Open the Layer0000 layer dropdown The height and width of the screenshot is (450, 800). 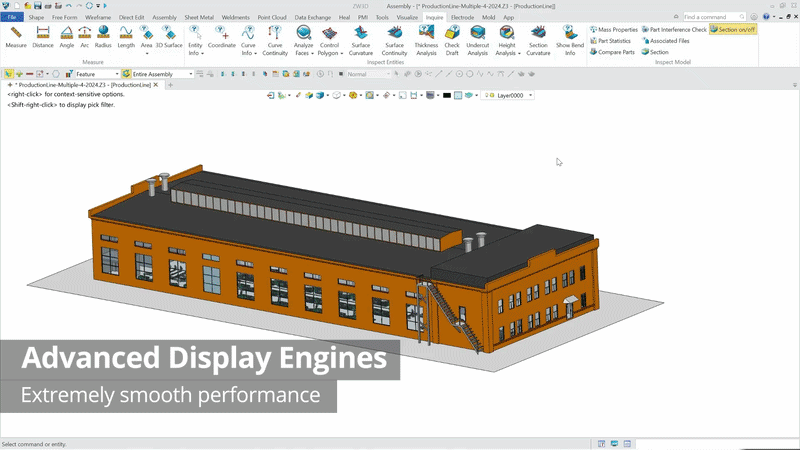click(530, 96)
